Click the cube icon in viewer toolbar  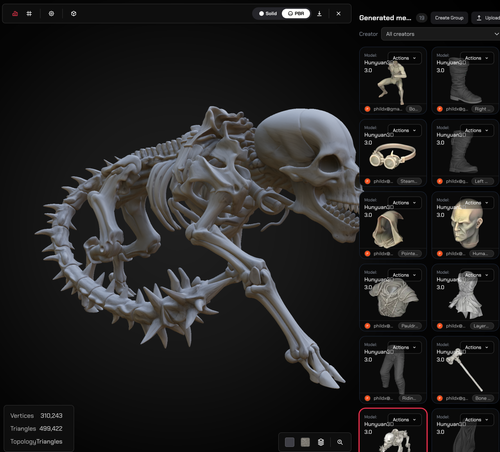pos(74,14)
